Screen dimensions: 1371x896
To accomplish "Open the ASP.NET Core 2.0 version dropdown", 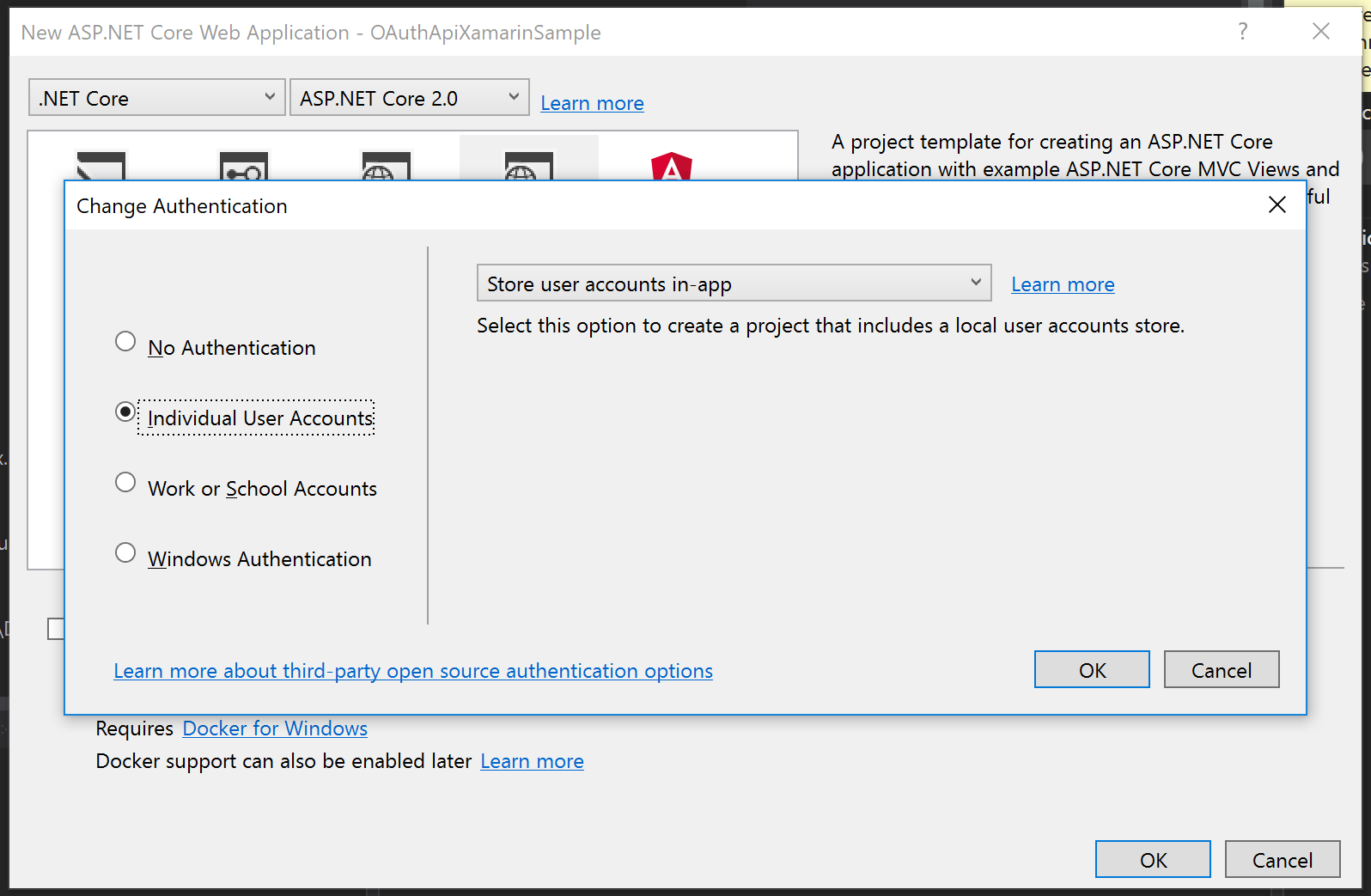I will pyautogui.click(x=409, y=98).
